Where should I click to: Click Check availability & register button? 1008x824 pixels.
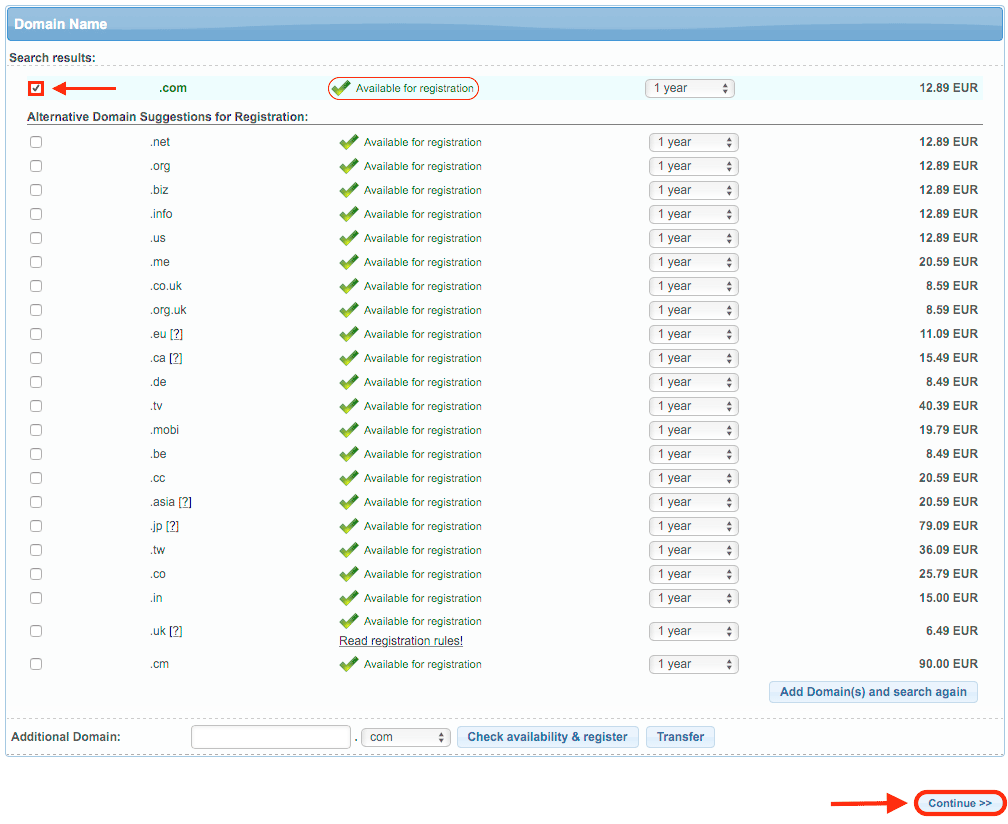pyautogui.click(x=547, y=737)
